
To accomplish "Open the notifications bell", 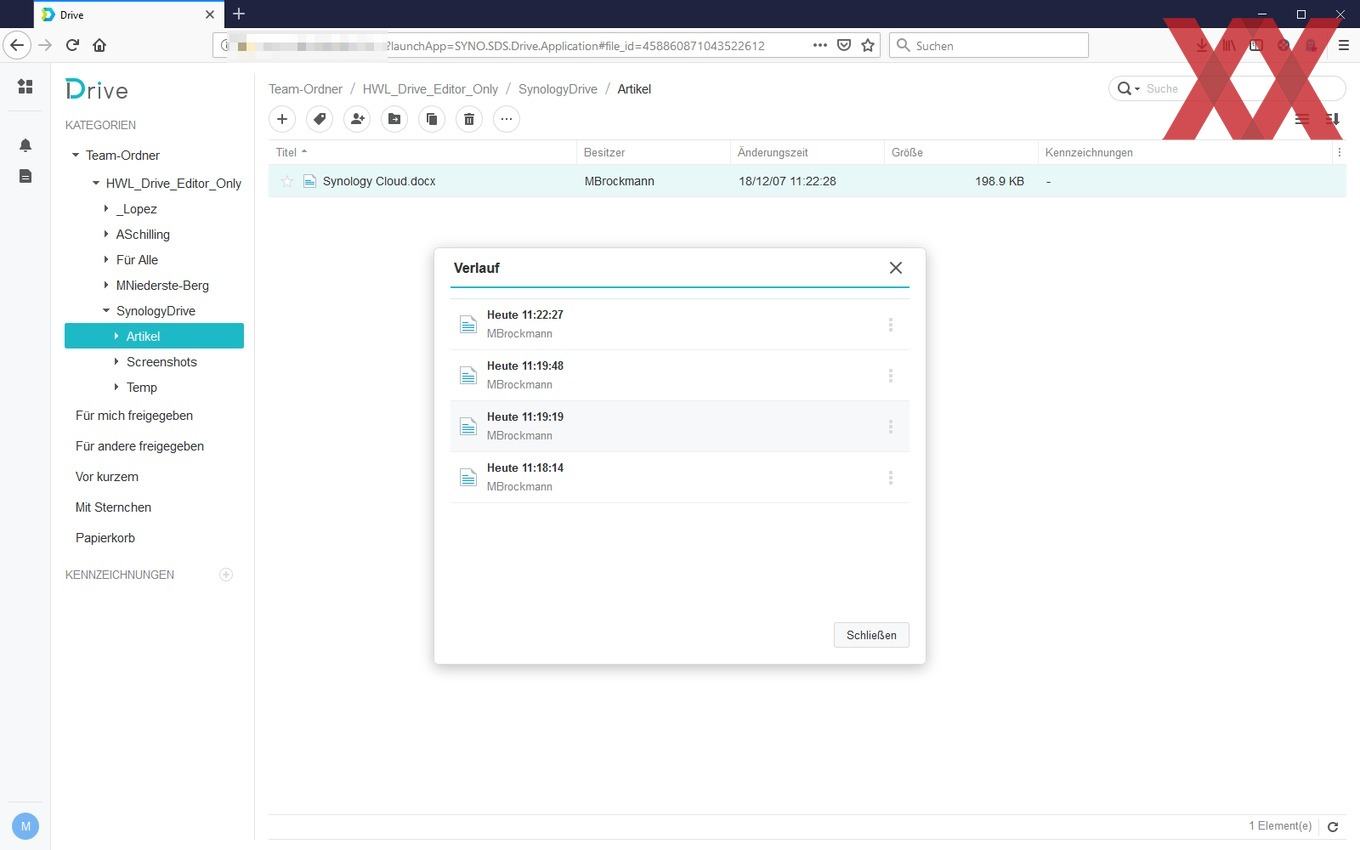I will pyautogui.click(x=25, y=145).
